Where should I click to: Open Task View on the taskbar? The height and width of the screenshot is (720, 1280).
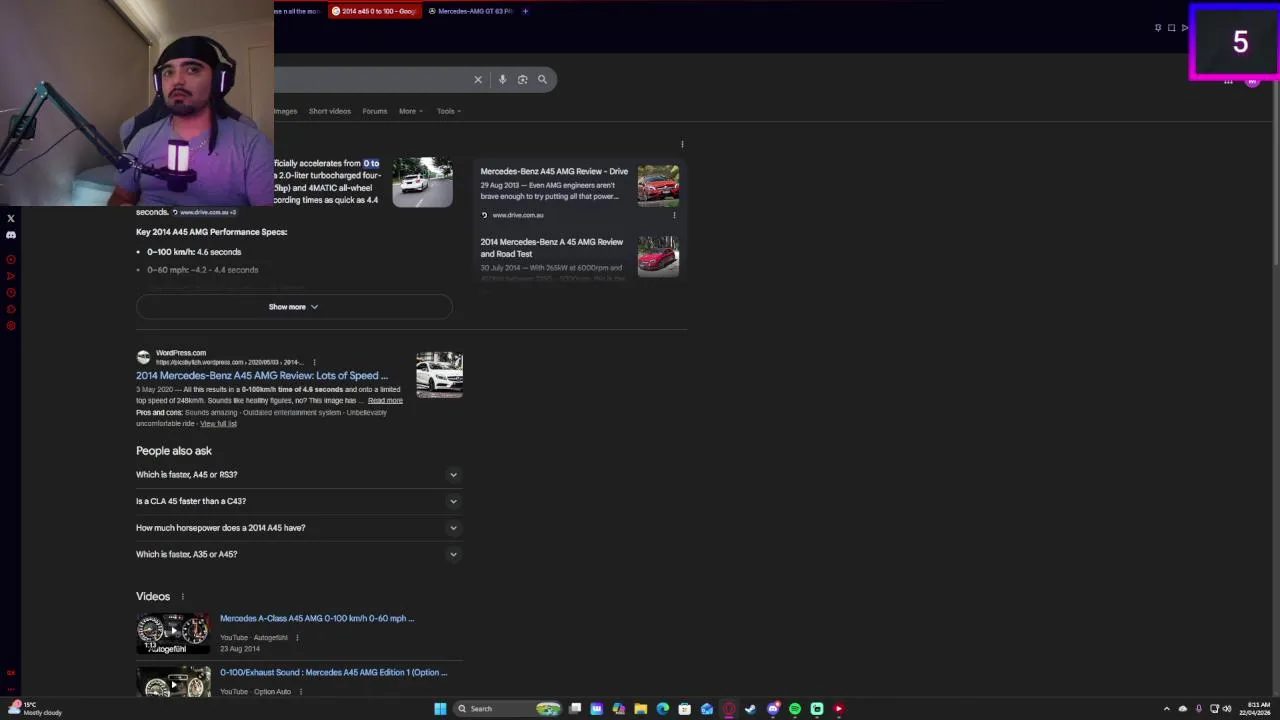575,709
